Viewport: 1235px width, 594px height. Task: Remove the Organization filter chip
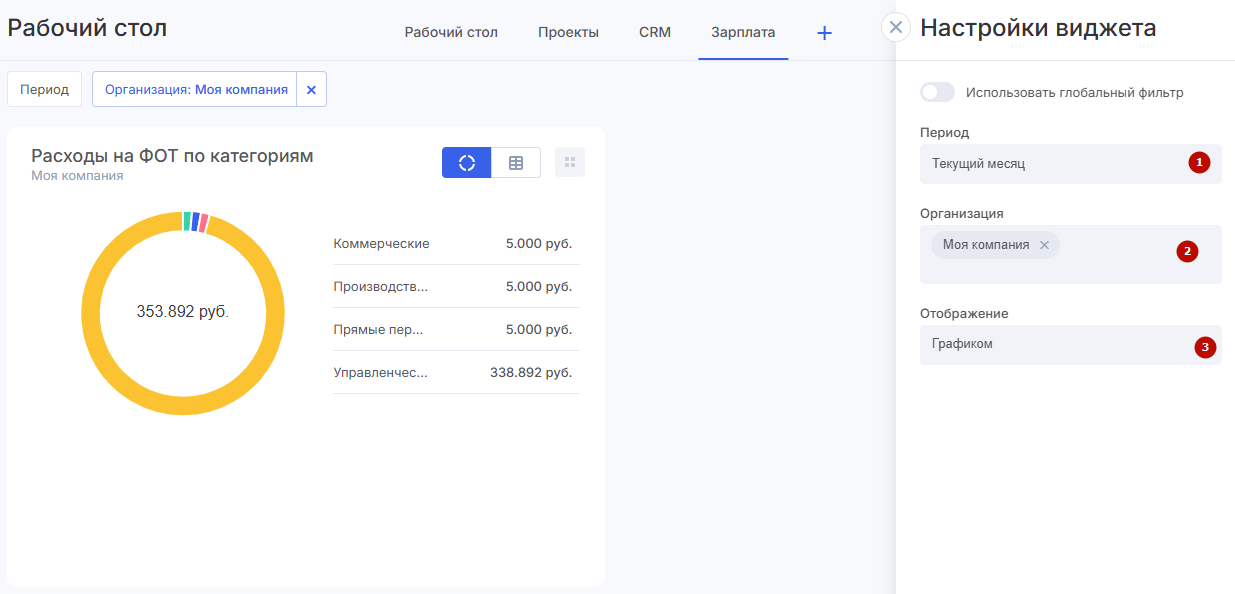pyautogui.click(x=311, y=89)
